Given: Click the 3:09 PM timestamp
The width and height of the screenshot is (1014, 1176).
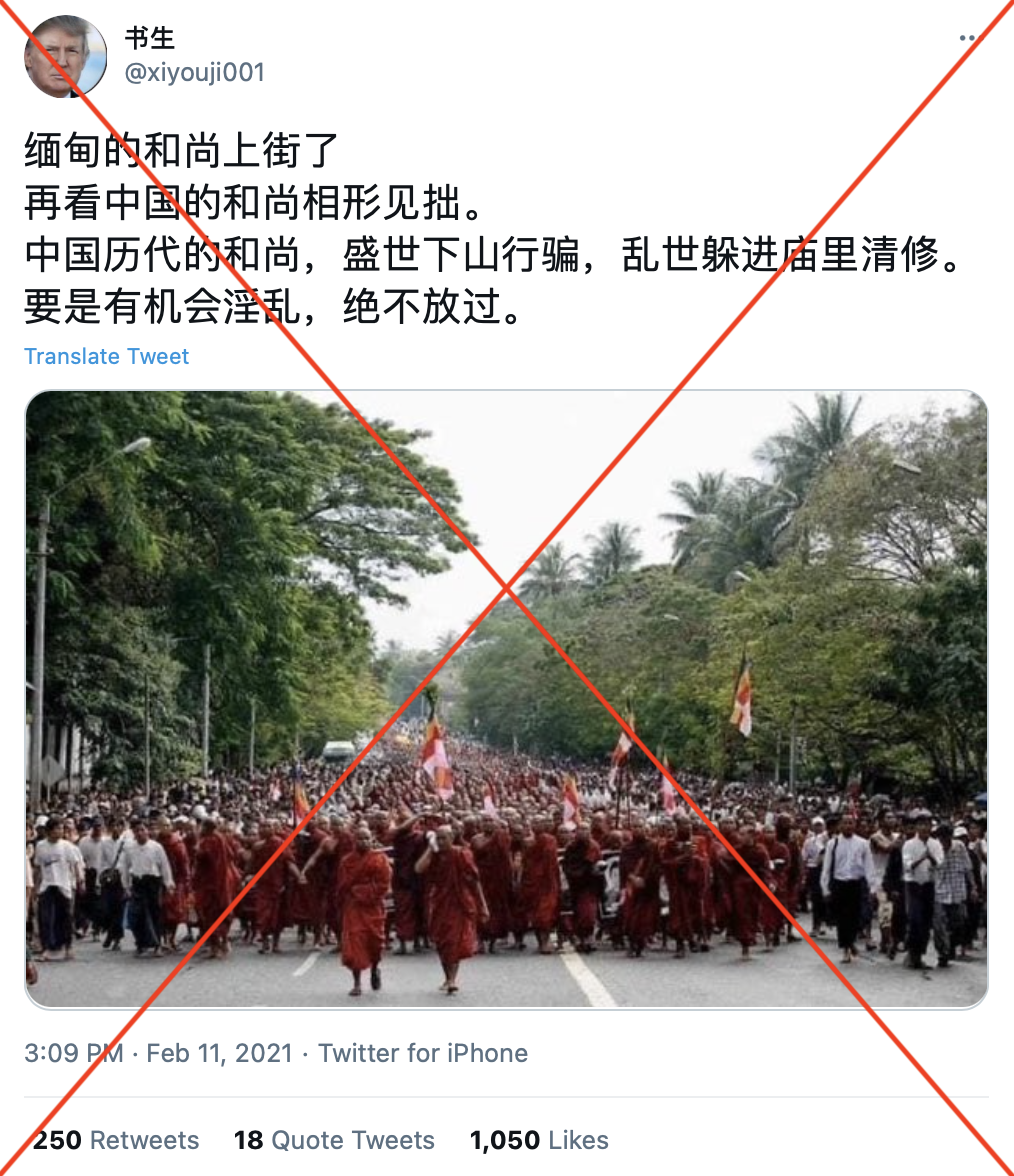Looking at the screenshot, I should [74, 1053].
